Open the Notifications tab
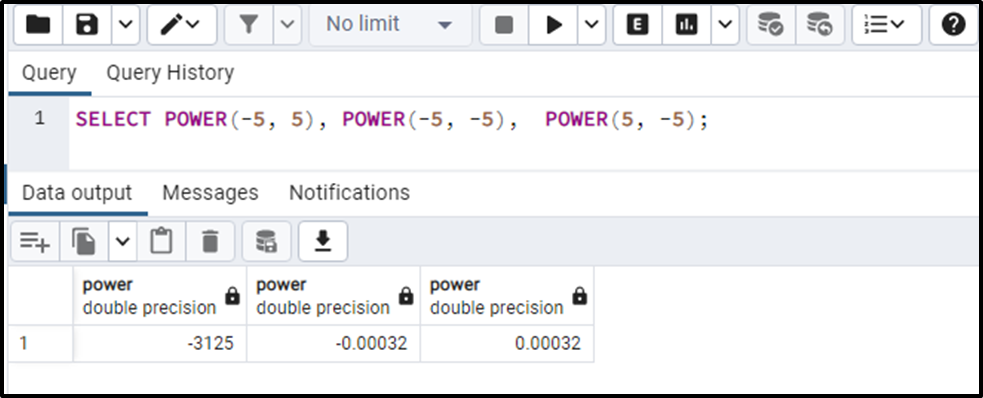This screenshot has height=398, width=983. 349,192
